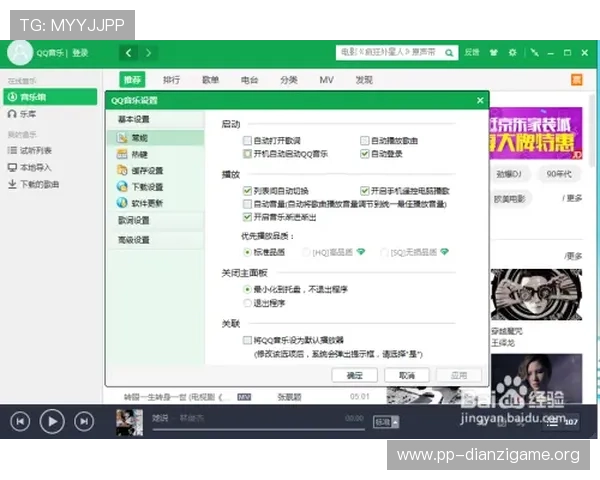The width and height of the screenshot is (600, 480).
Task: Switch to MV tab
Action: pos(326,80)
